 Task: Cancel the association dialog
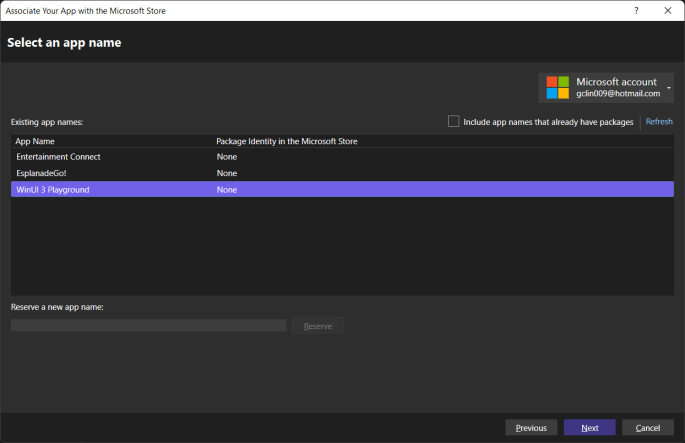coord(647,428)
